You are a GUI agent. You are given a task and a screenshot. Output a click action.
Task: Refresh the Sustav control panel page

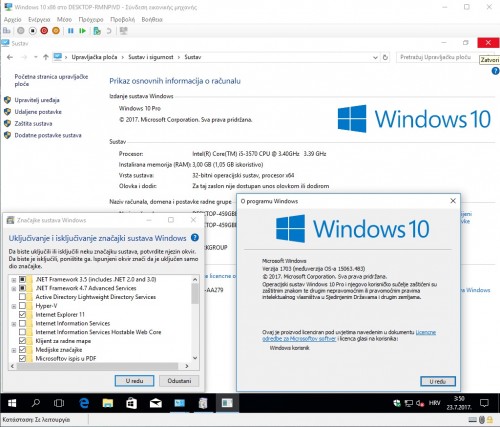click(x=385, y=57)
